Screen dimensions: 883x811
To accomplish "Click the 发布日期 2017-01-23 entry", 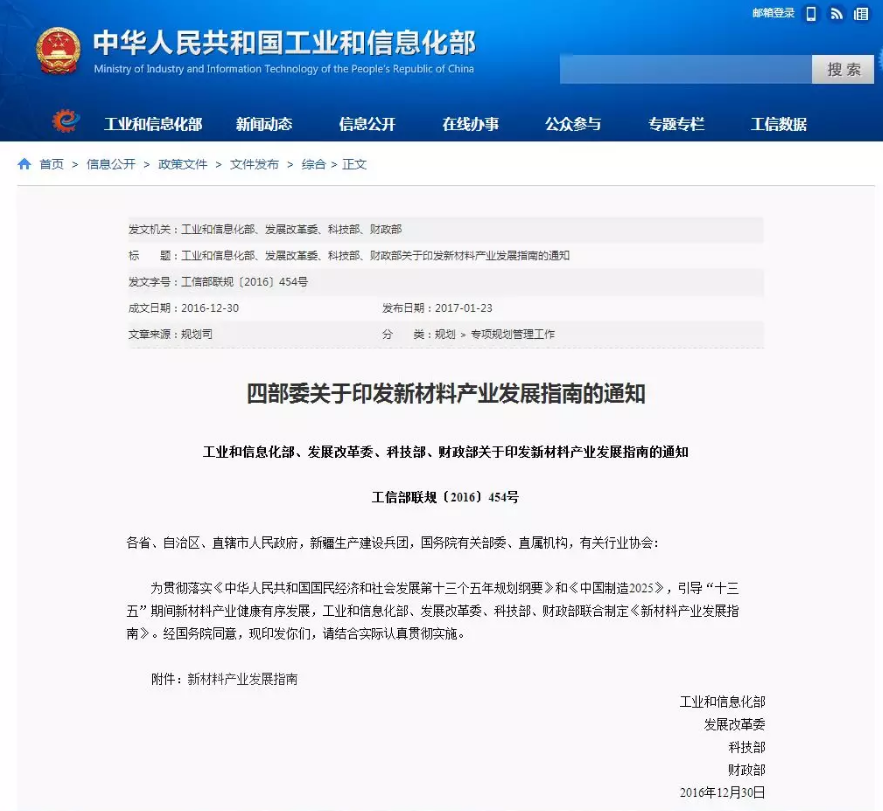I will (x=437, y=308).
